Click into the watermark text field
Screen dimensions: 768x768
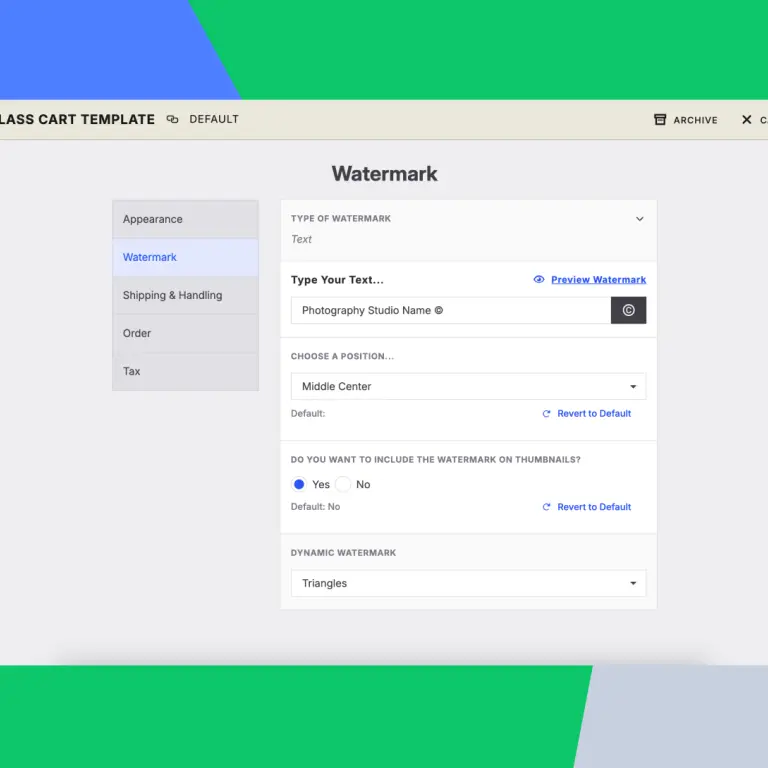coord(450,311)
